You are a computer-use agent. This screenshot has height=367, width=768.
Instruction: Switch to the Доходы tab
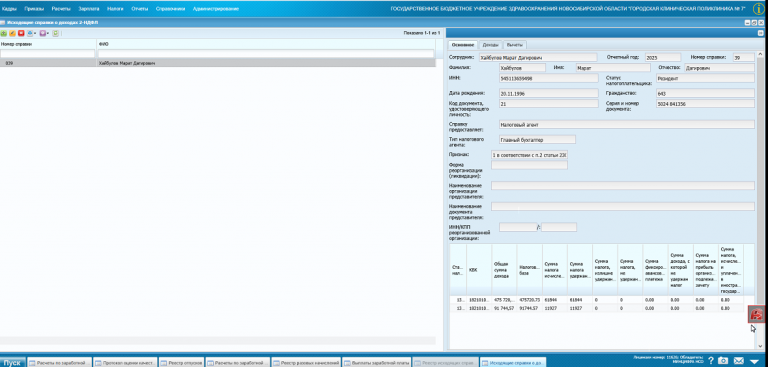pyautogui.click(x=490, y=45)
